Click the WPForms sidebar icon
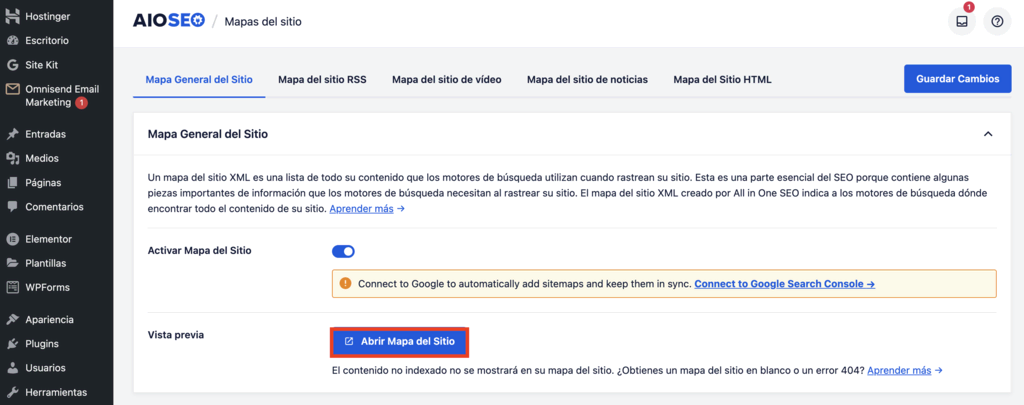Screen dimensions: 1024x405 pyautogui.click(x=12, y=287)
